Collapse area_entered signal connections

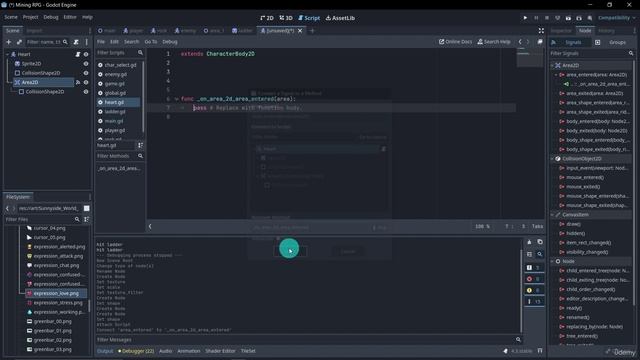[556, 75]
